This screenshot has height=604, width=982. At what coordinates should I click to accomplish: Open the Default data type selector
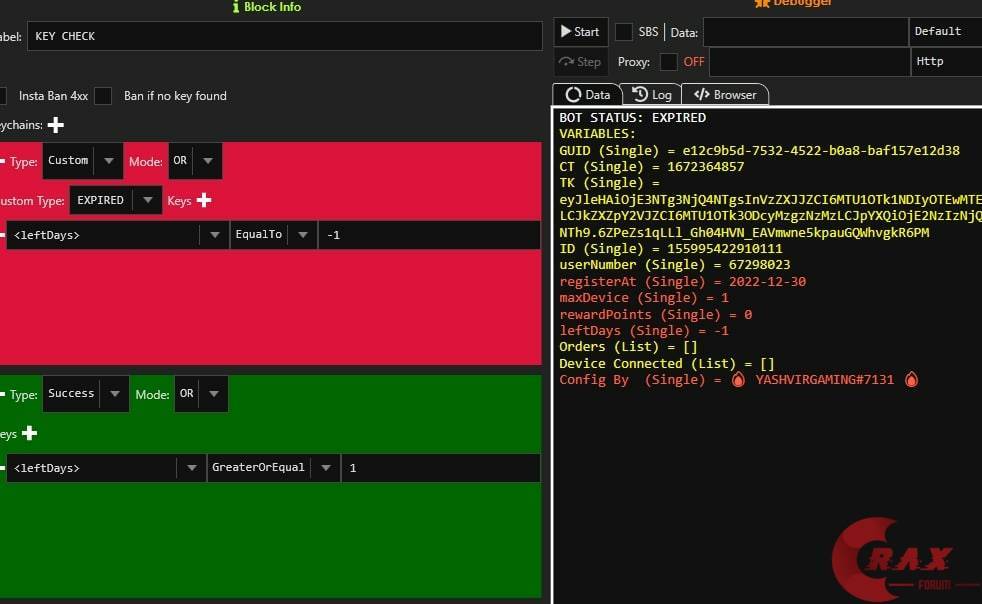[946, 32]
